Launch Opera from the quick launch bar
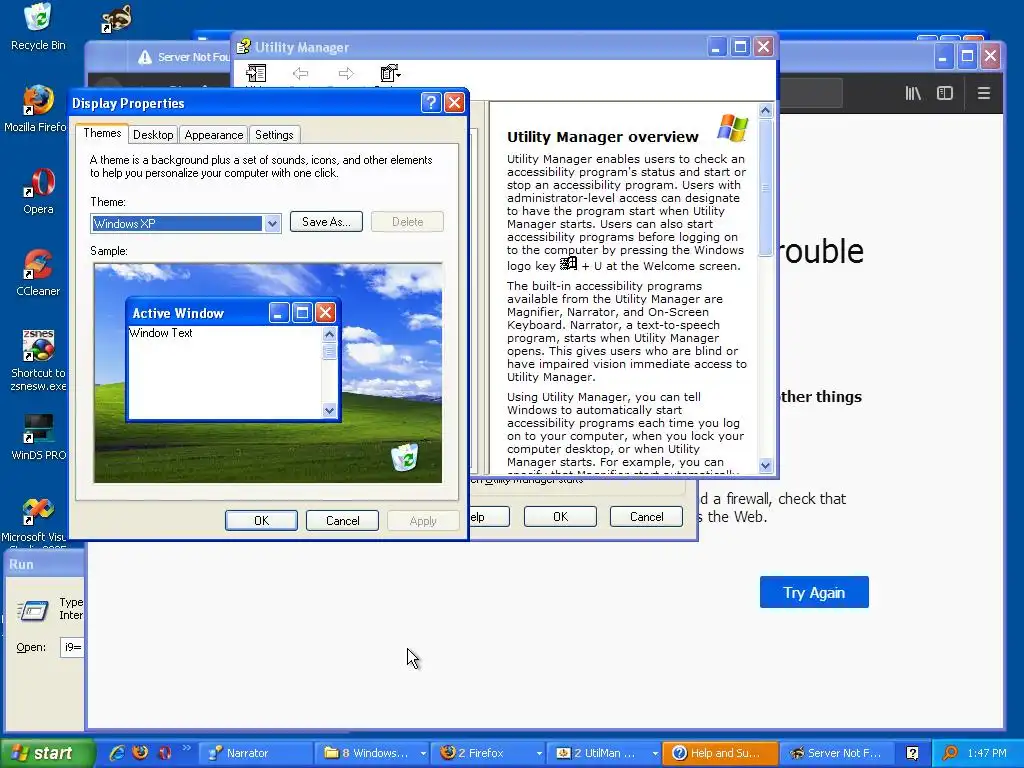 pos(165,753)
